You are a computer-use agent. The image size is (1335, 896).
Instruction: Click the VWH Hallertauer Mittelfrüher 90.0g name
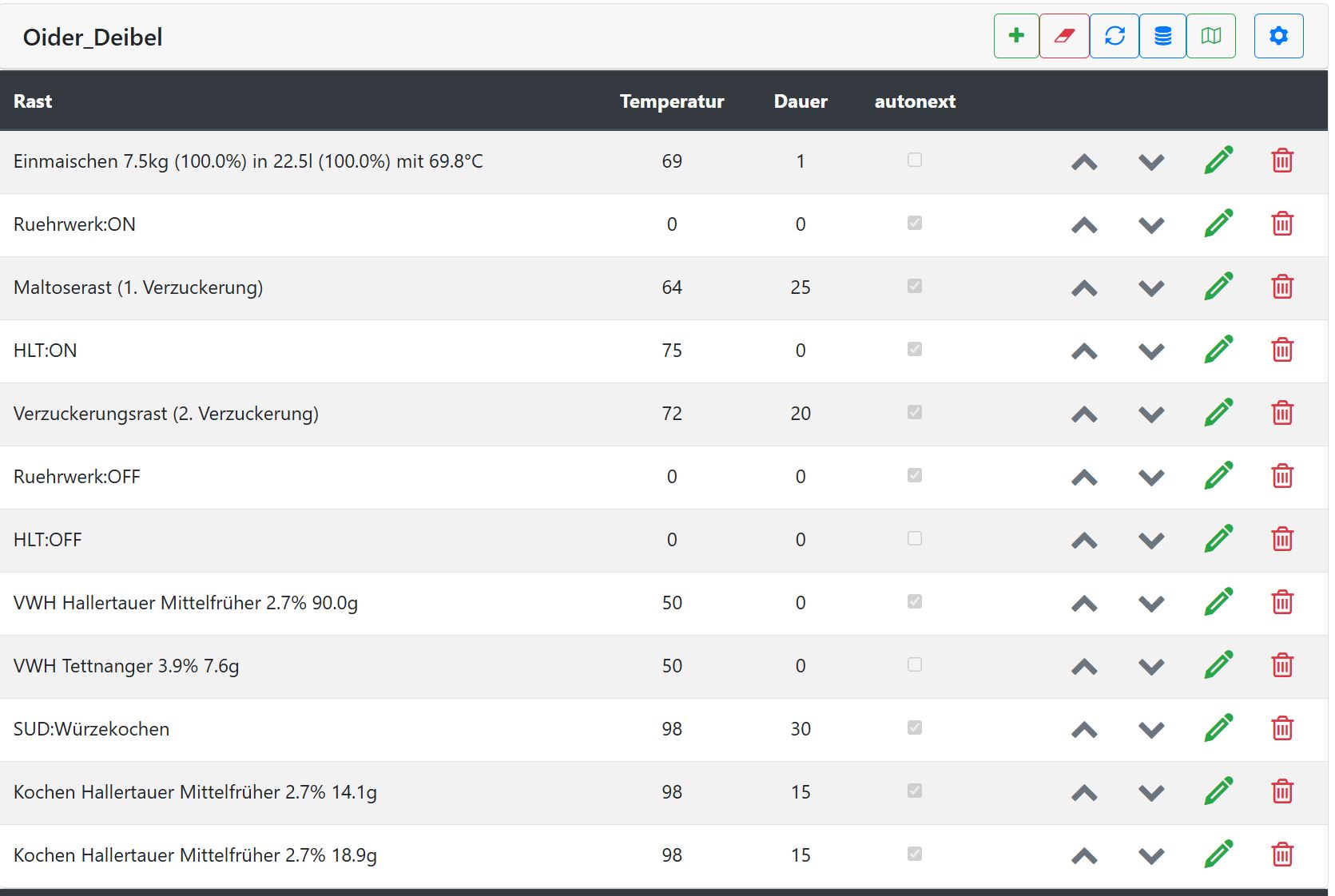click(185, 603)
